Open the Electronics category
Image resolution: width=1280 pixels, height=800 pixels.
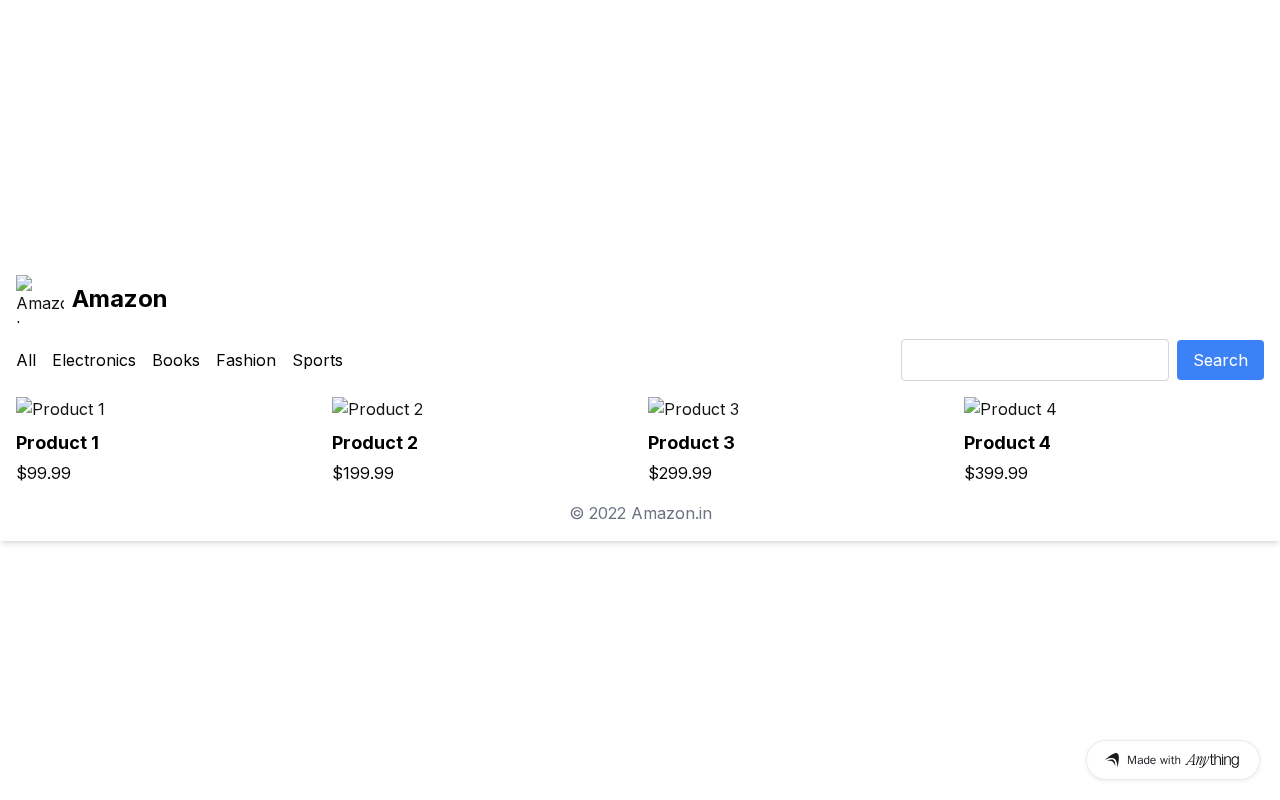(x=94, y=360)
